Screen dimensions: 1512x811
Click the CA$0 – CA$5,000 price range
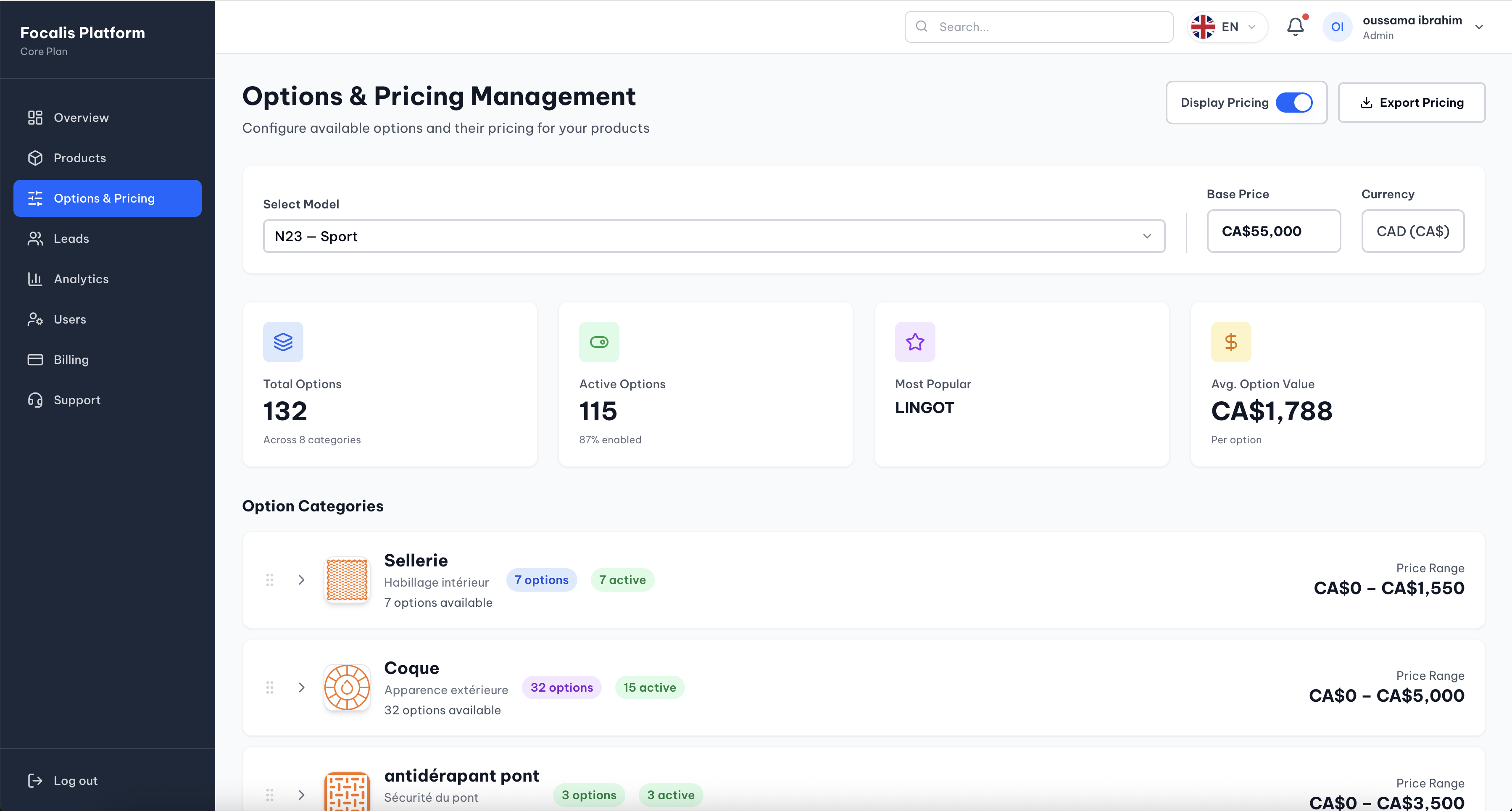pyautogui.click(x=1386, y=695)
